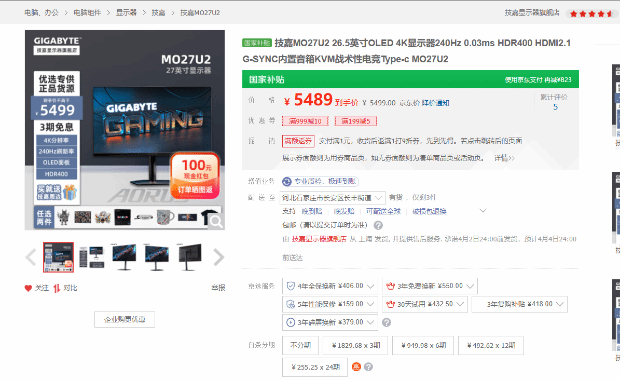Open 电脑组件 breadcrumb category
620x380 pixels.
(x=87, y=13)
